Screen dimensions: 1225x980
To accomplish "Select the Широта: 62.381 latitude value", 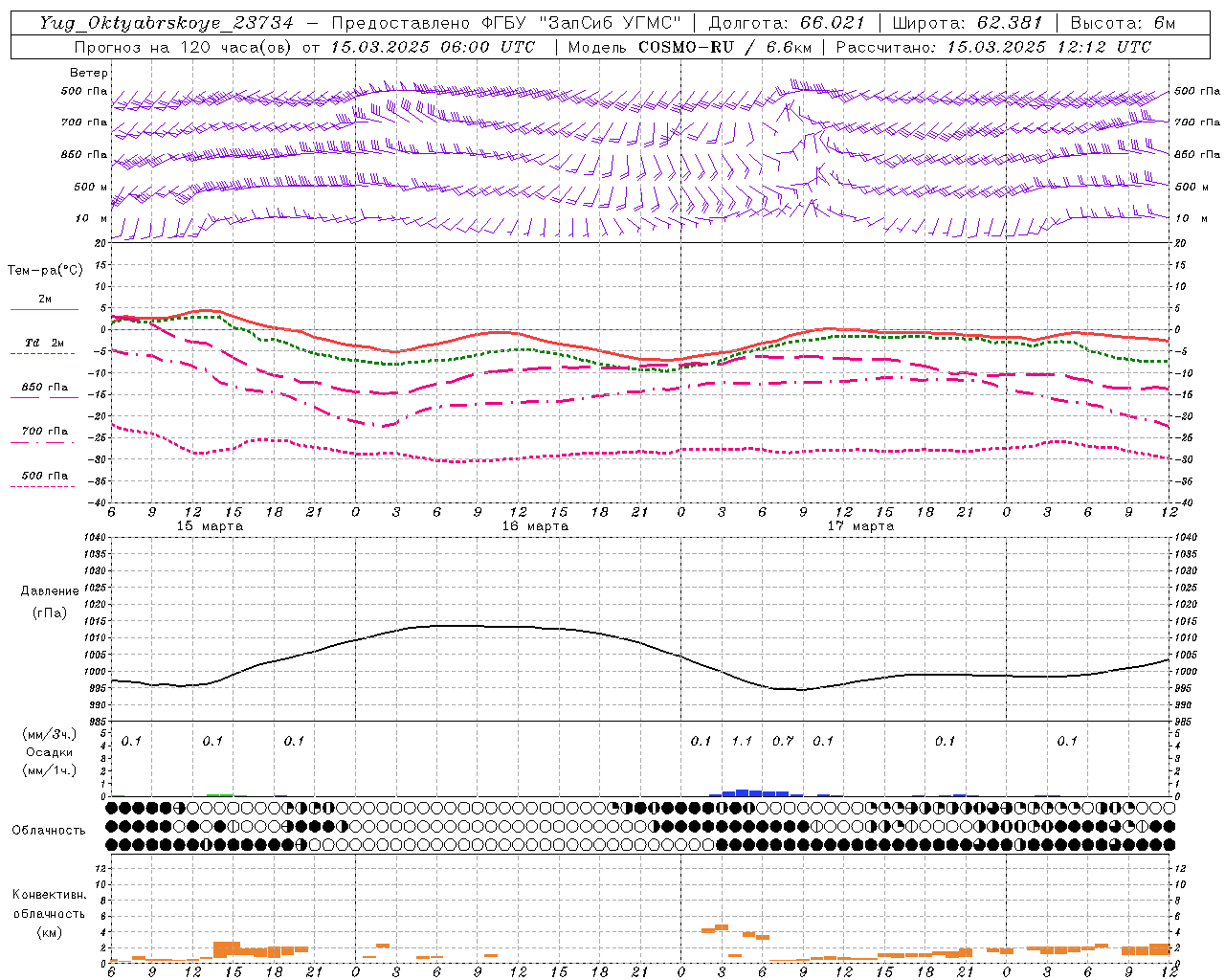I will tap(968, 23).
